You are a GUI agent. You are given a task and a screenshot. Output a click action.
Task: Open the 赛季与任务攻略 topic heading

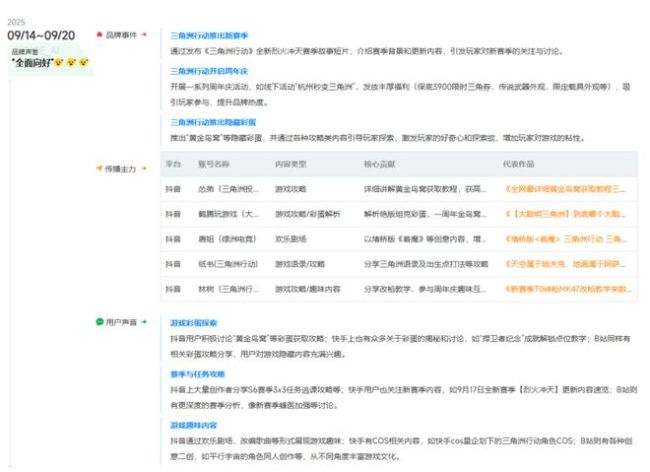(x=197, y=374)
